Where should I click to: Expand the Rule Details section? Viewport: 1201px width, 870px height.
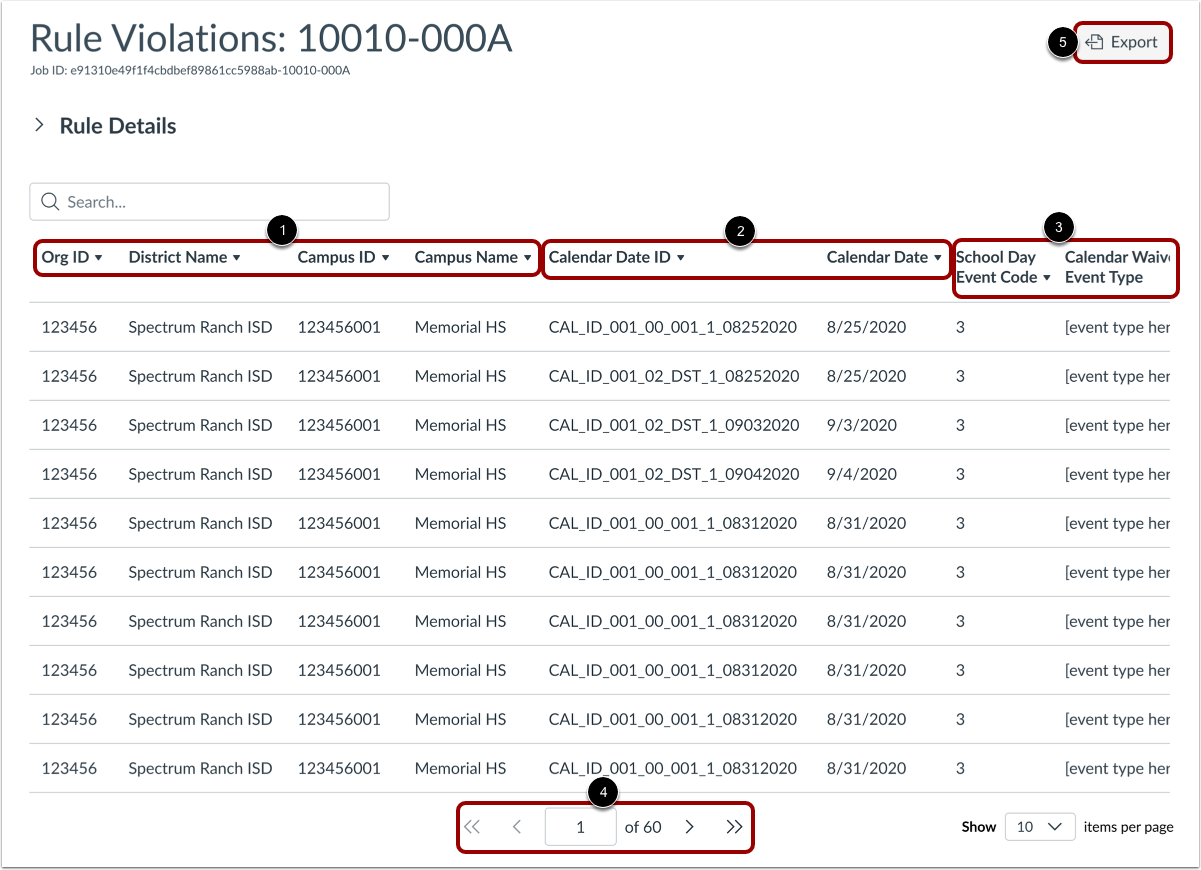[x=105, y=126]
